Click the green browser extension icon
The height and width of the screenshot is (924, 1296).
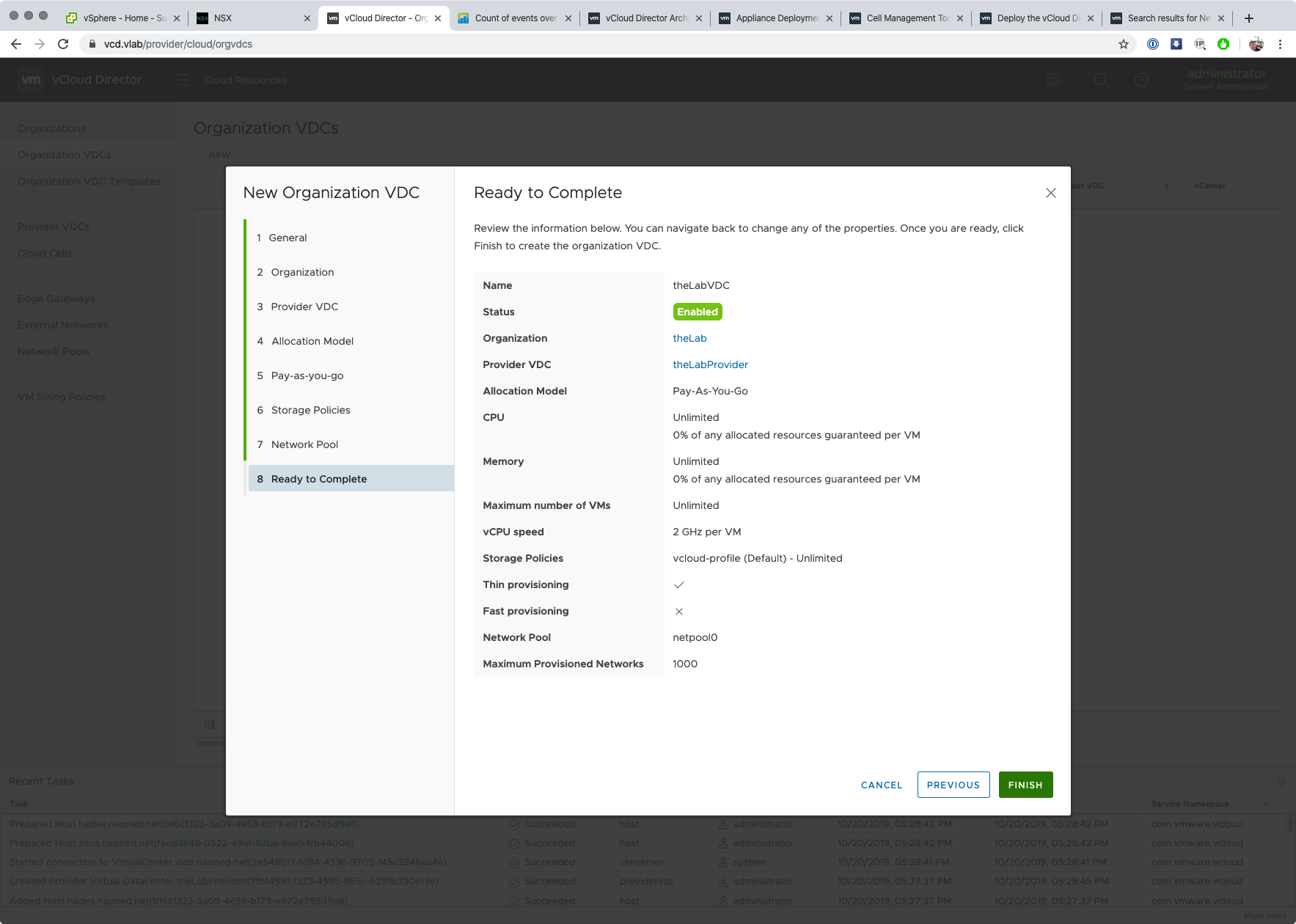(x=1223, y=44)
